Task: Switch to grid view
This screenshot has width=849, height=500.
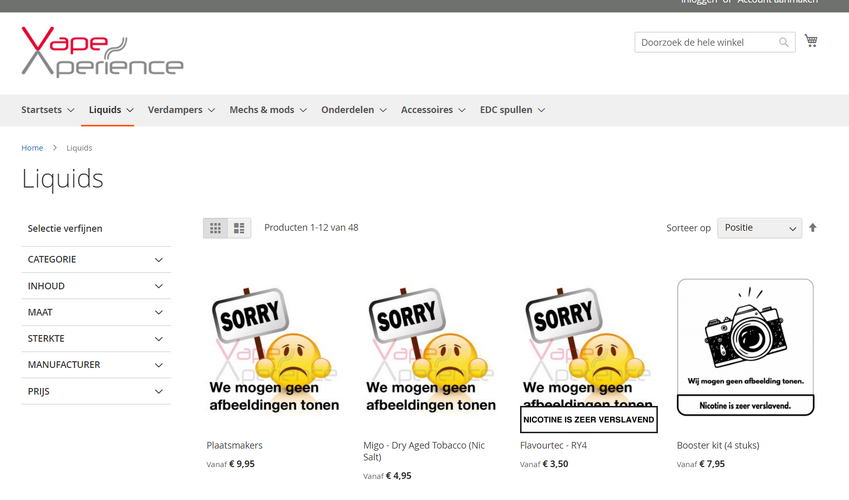Action: [x=215, y=228]
